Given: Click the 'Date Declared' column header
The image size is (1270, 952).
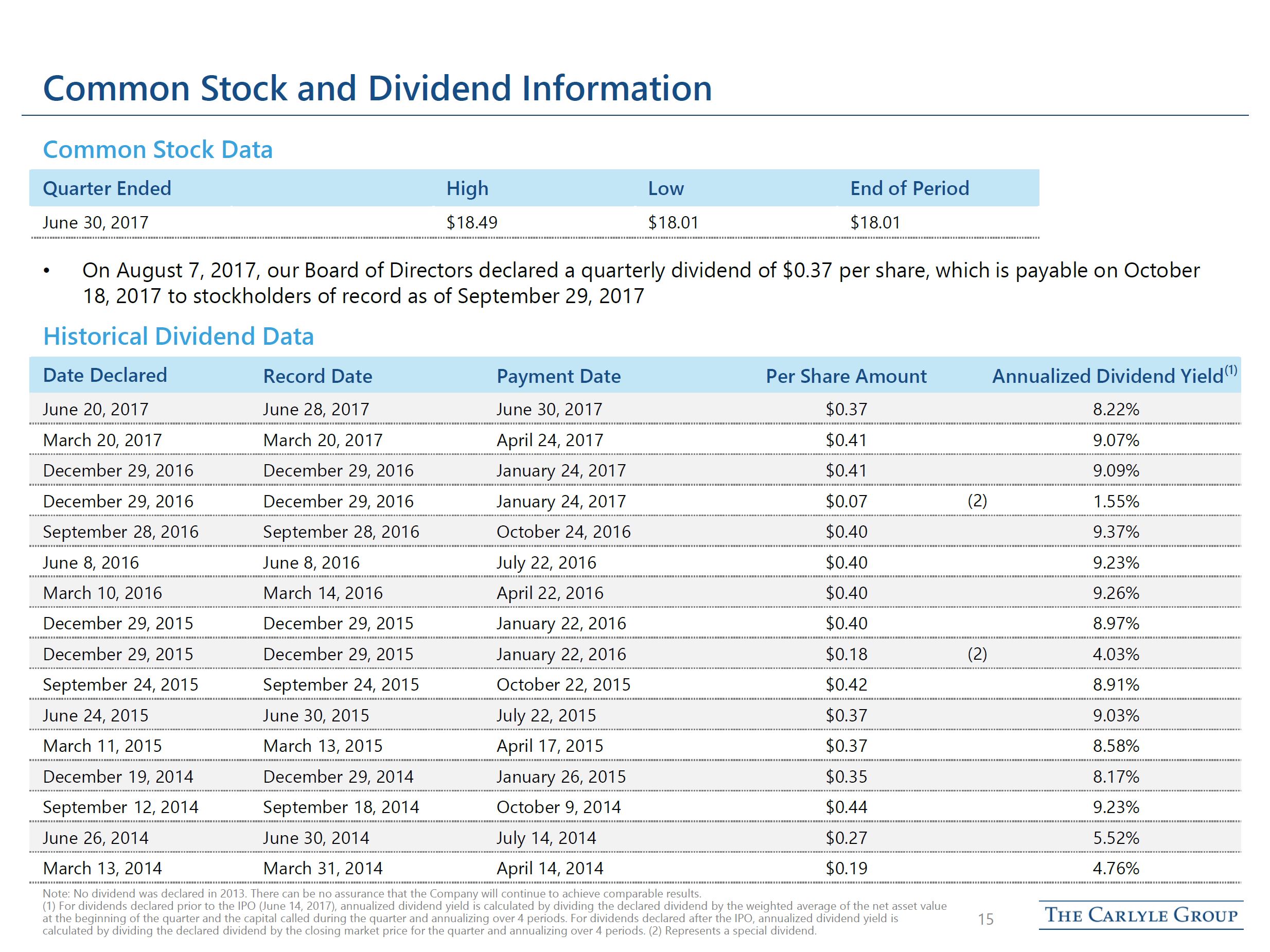Looking at the screenshot, I should (105, 376).
